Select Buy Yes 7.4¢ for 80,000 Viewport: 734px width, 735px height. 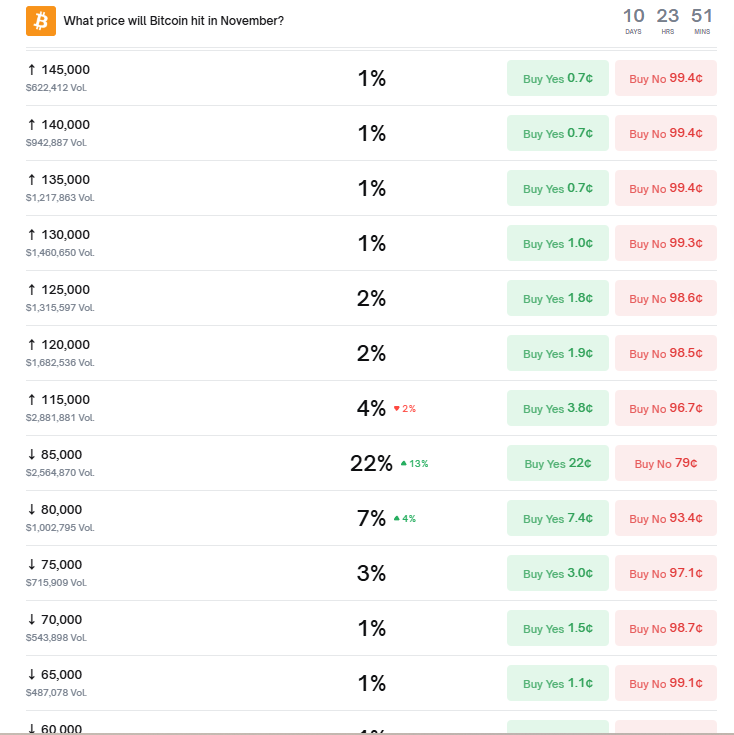(557, 518)
